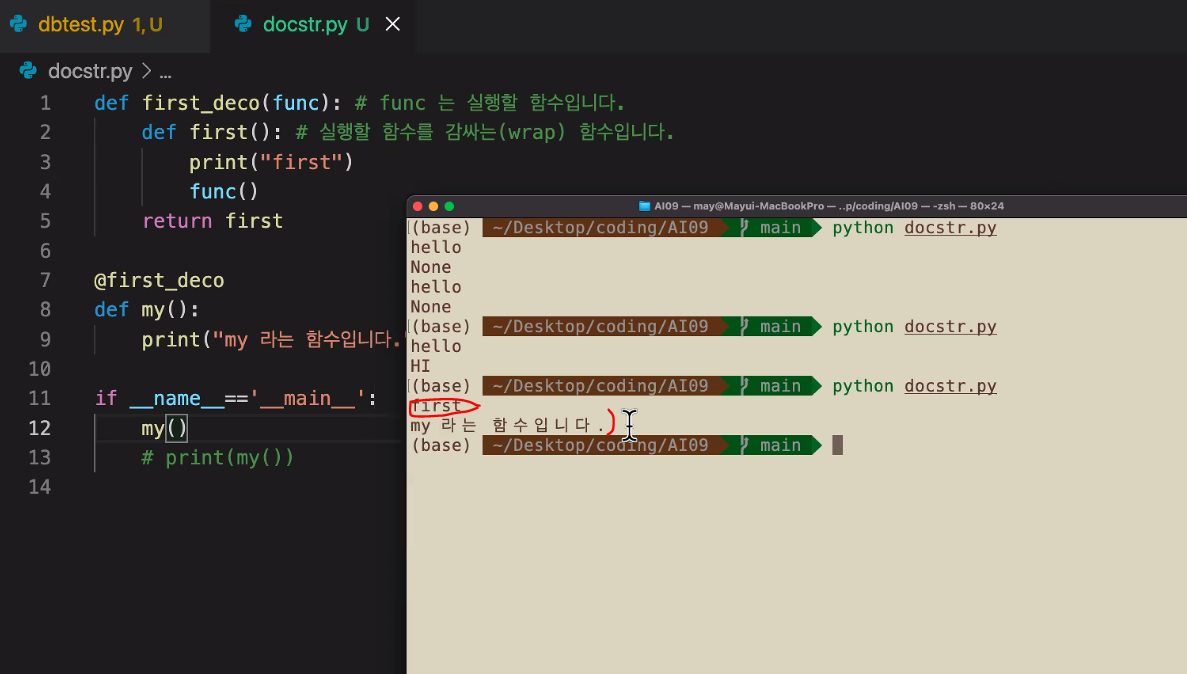Place cursor on 'def first_deco(func):' text
The width and height of the screenshot is (1187, 674).
coord(217,103)
